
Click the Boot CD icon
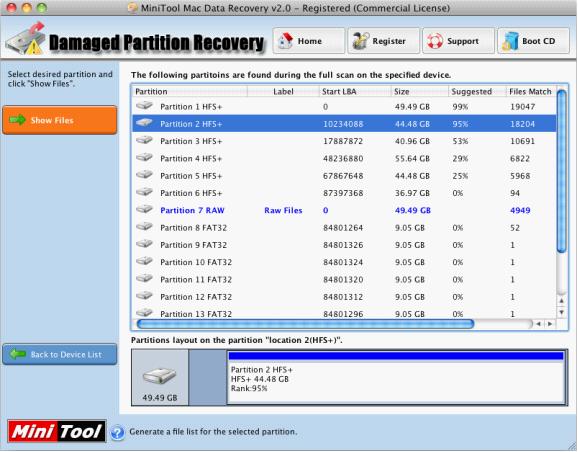pos(510,41)
